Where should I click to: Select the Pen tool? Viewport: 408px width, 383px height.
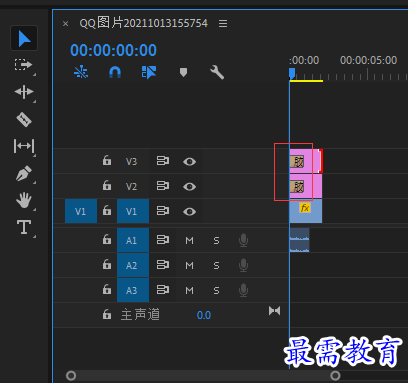click(x=24, y=173)
